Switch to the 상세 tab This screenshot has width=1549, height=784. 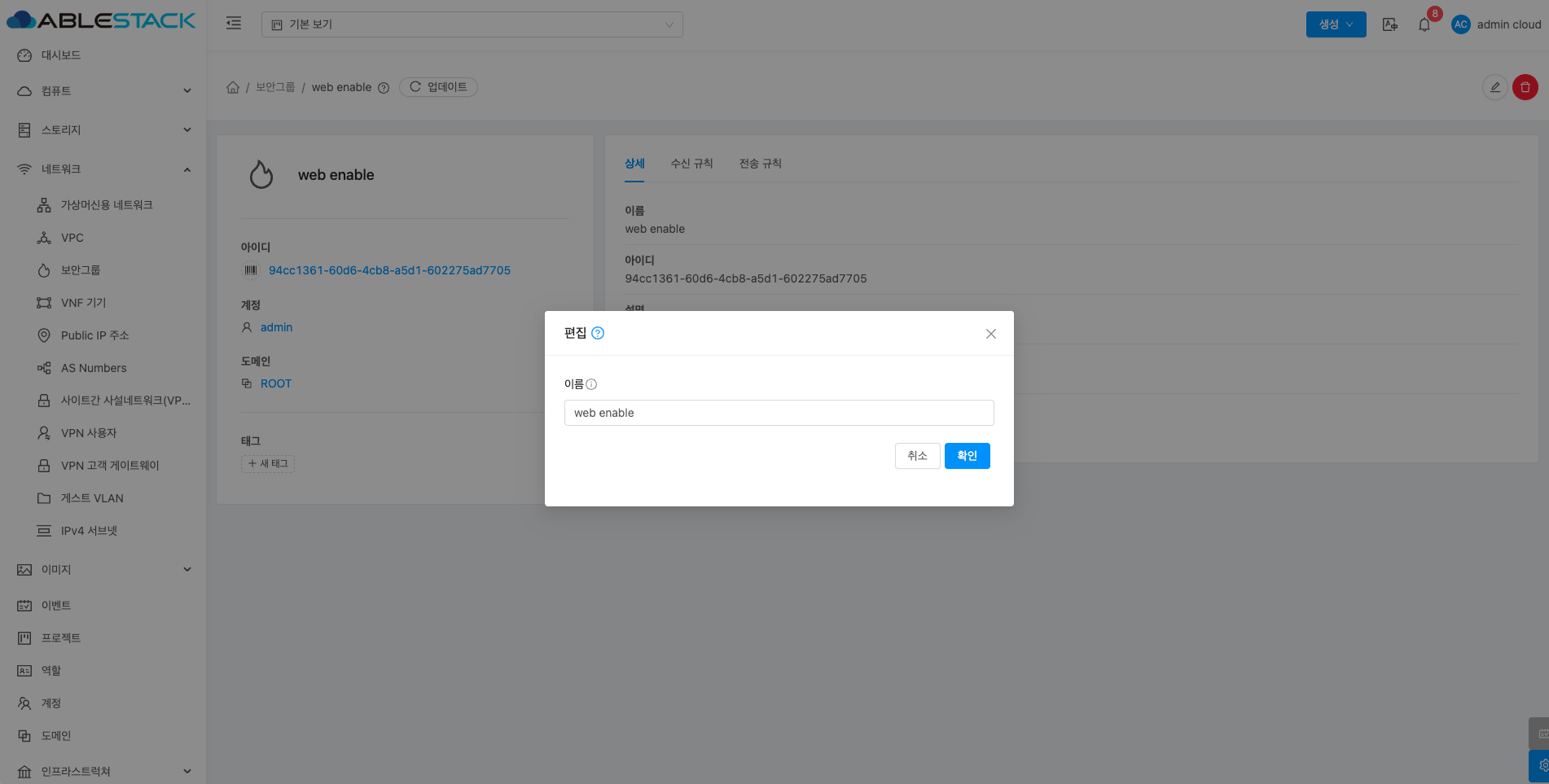(634, 164)
